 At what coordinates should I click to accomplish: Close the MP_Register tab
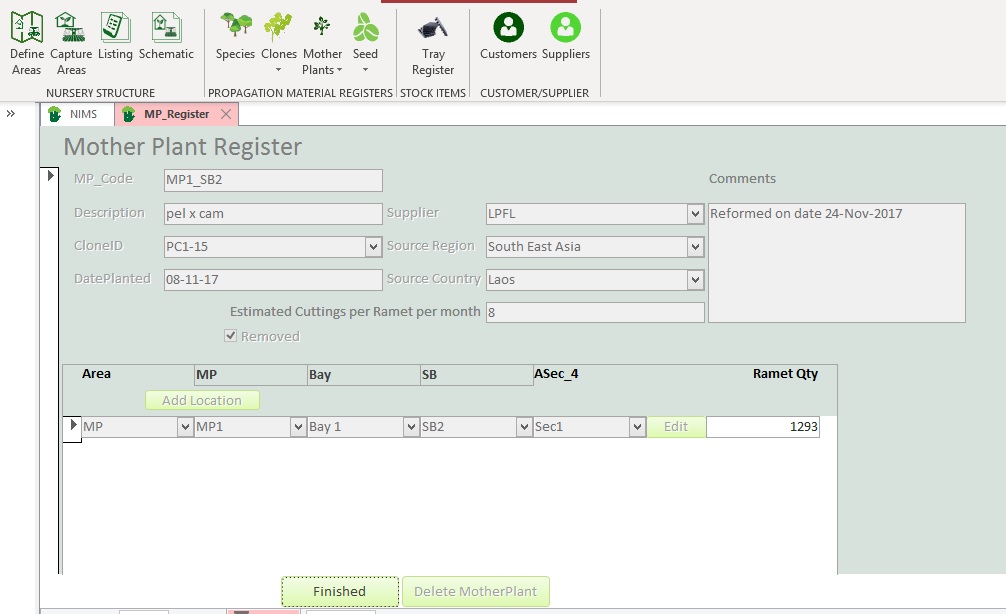[226, 114]
